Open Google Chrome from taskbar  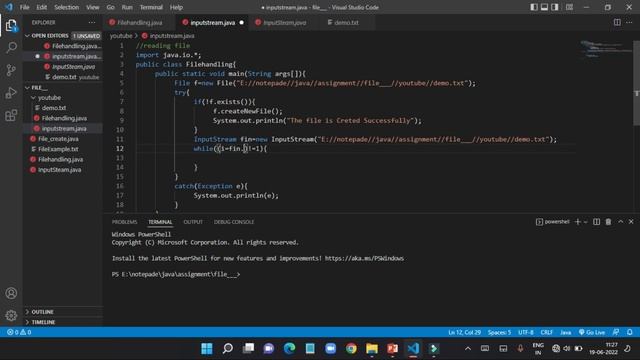coord(351,349)
